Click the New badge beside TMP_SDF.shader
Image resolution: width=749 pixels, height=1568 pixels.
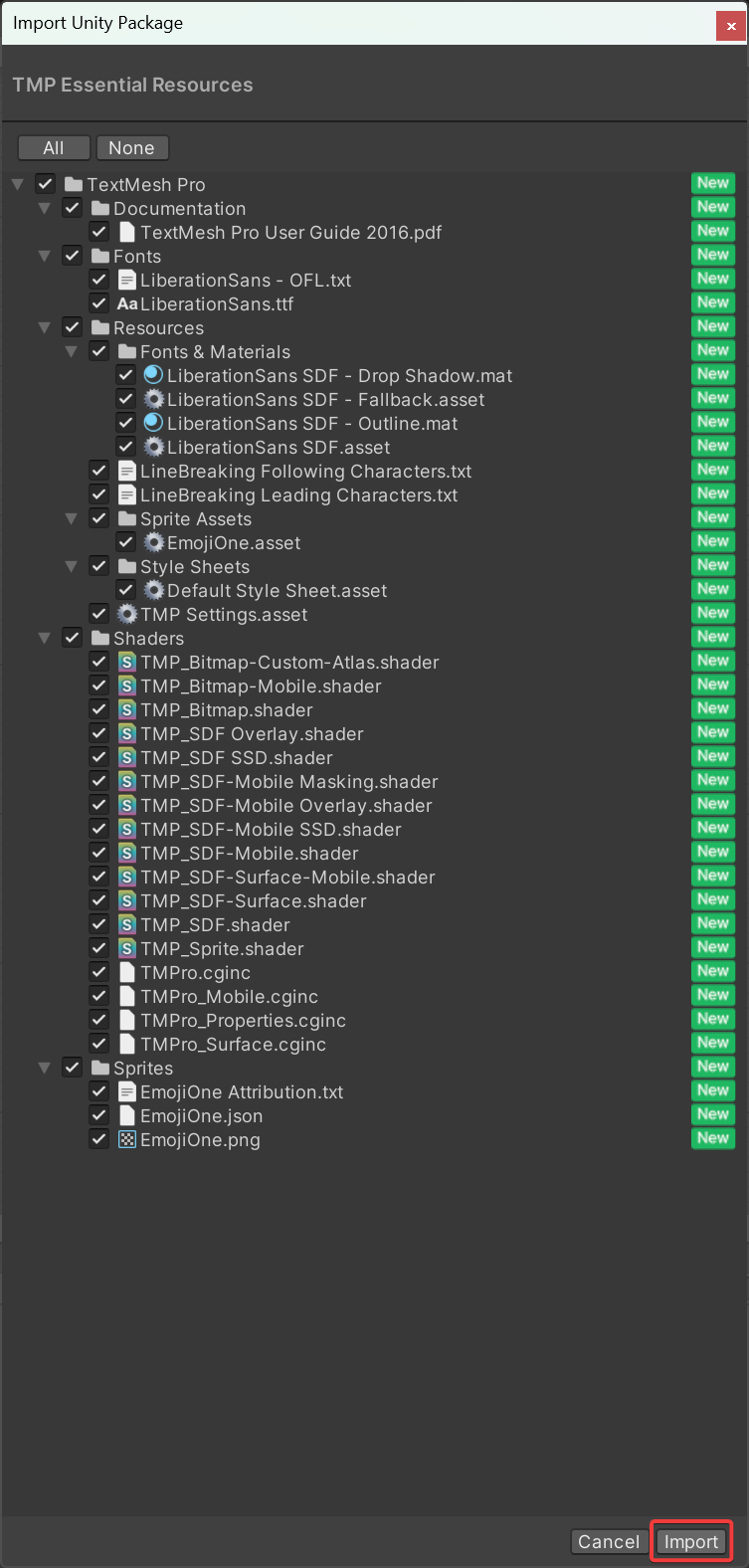coord(712,924)
